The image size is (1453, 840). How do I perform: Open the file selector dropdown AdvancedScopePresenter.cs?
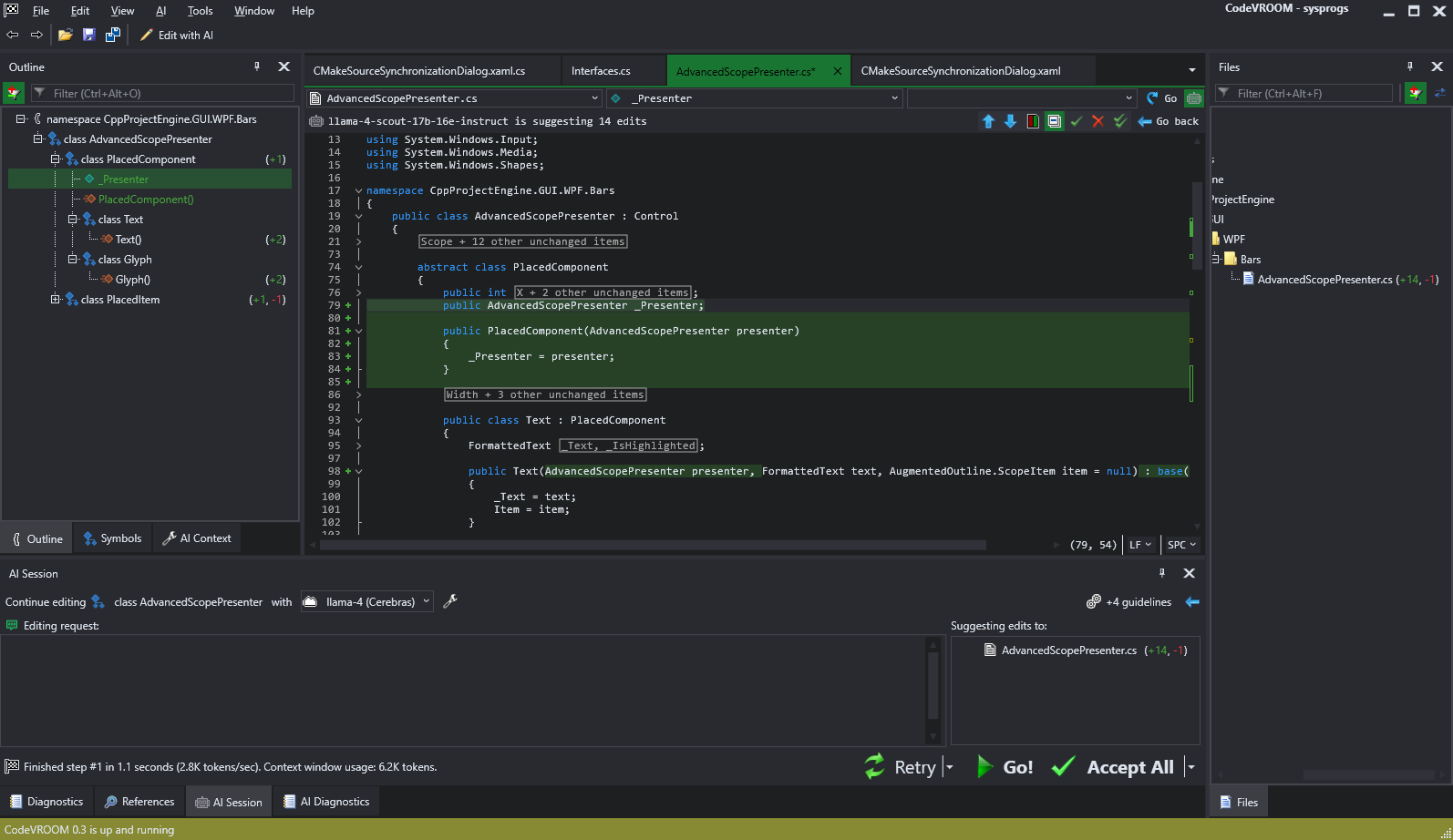[454, 98]
